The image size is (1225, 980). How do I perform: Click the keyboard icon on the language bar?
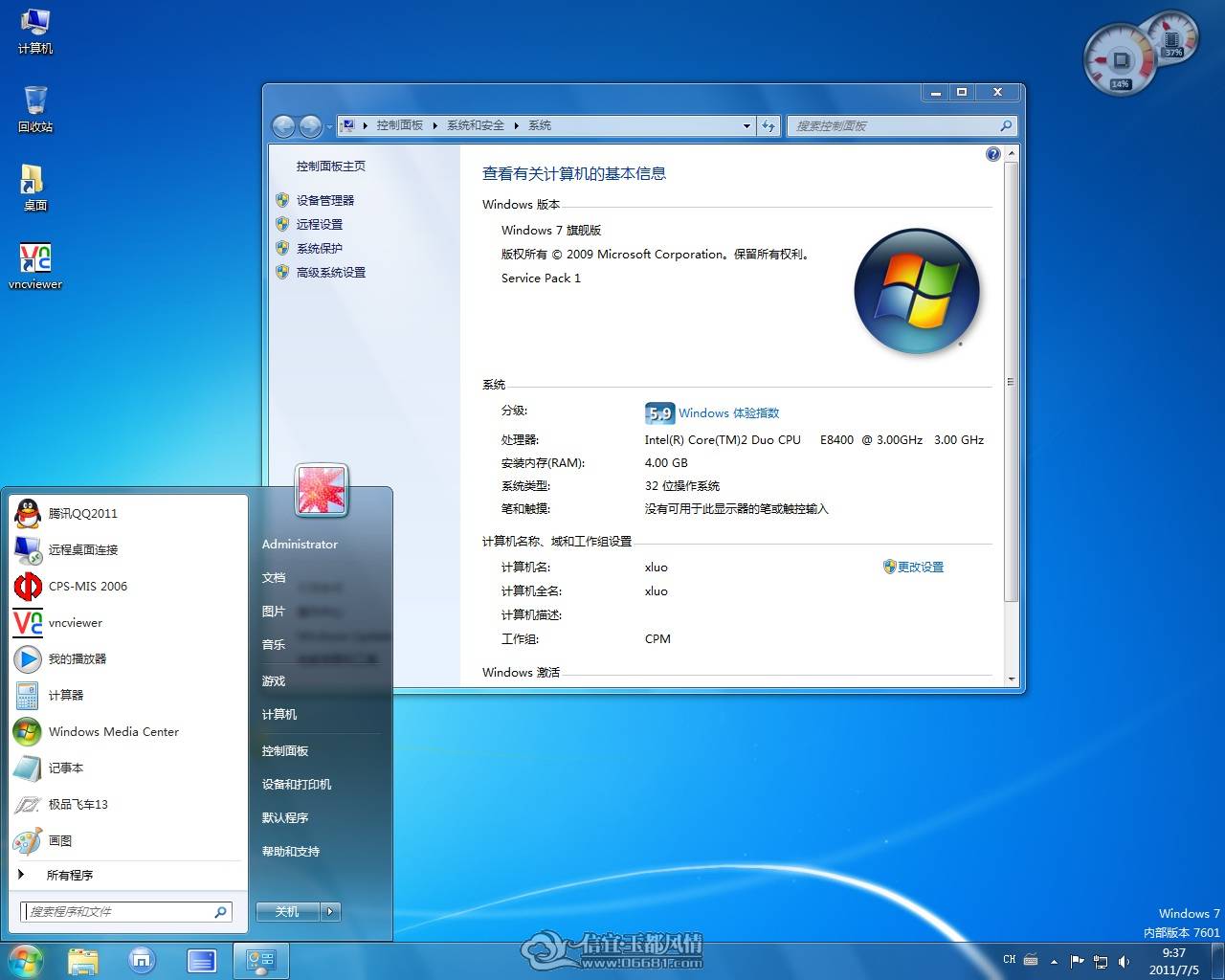click(1031, 960)
